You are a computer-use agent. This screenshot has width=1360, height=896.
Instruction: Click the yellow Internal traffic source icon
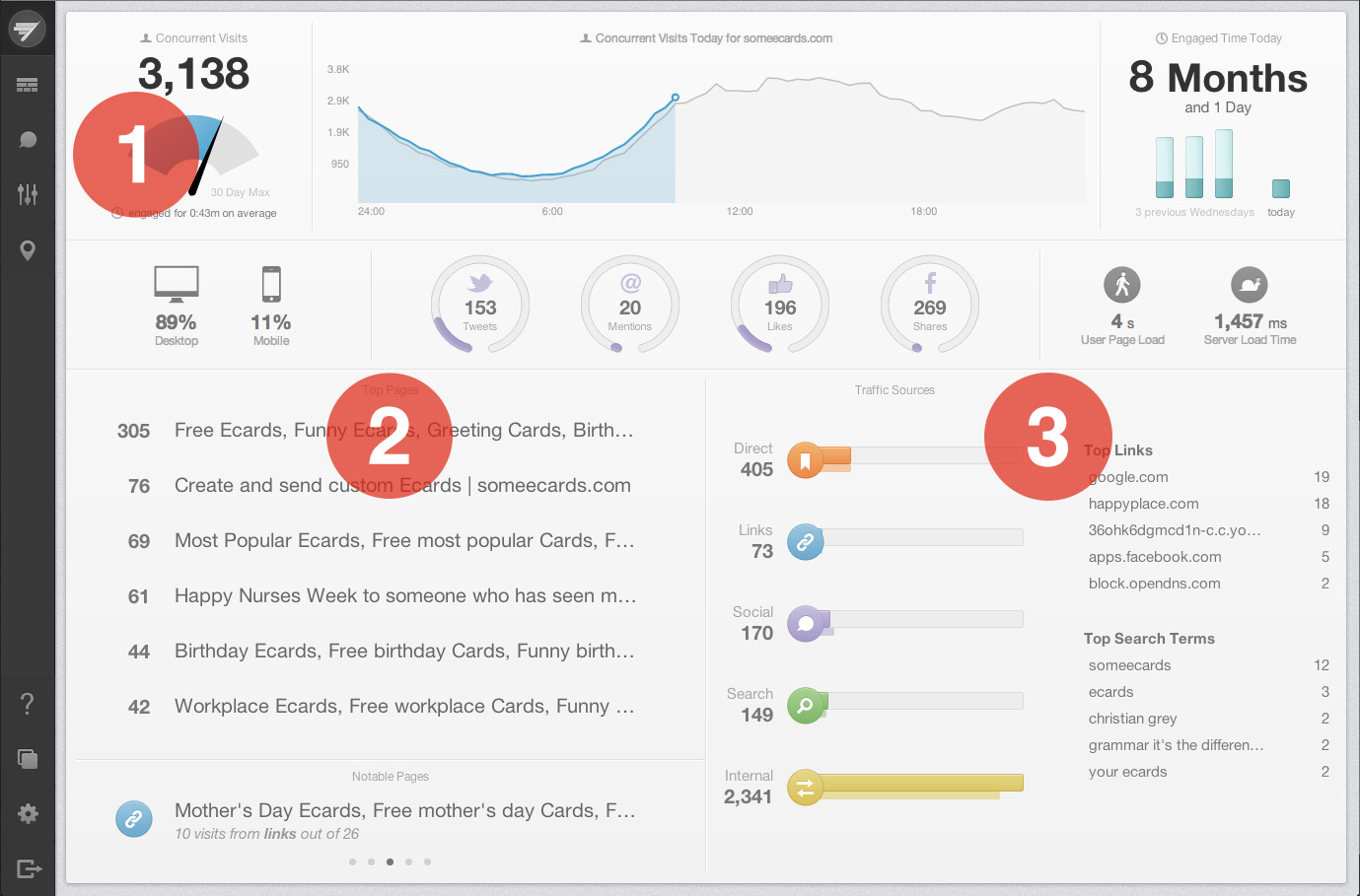tap(806, 788)
